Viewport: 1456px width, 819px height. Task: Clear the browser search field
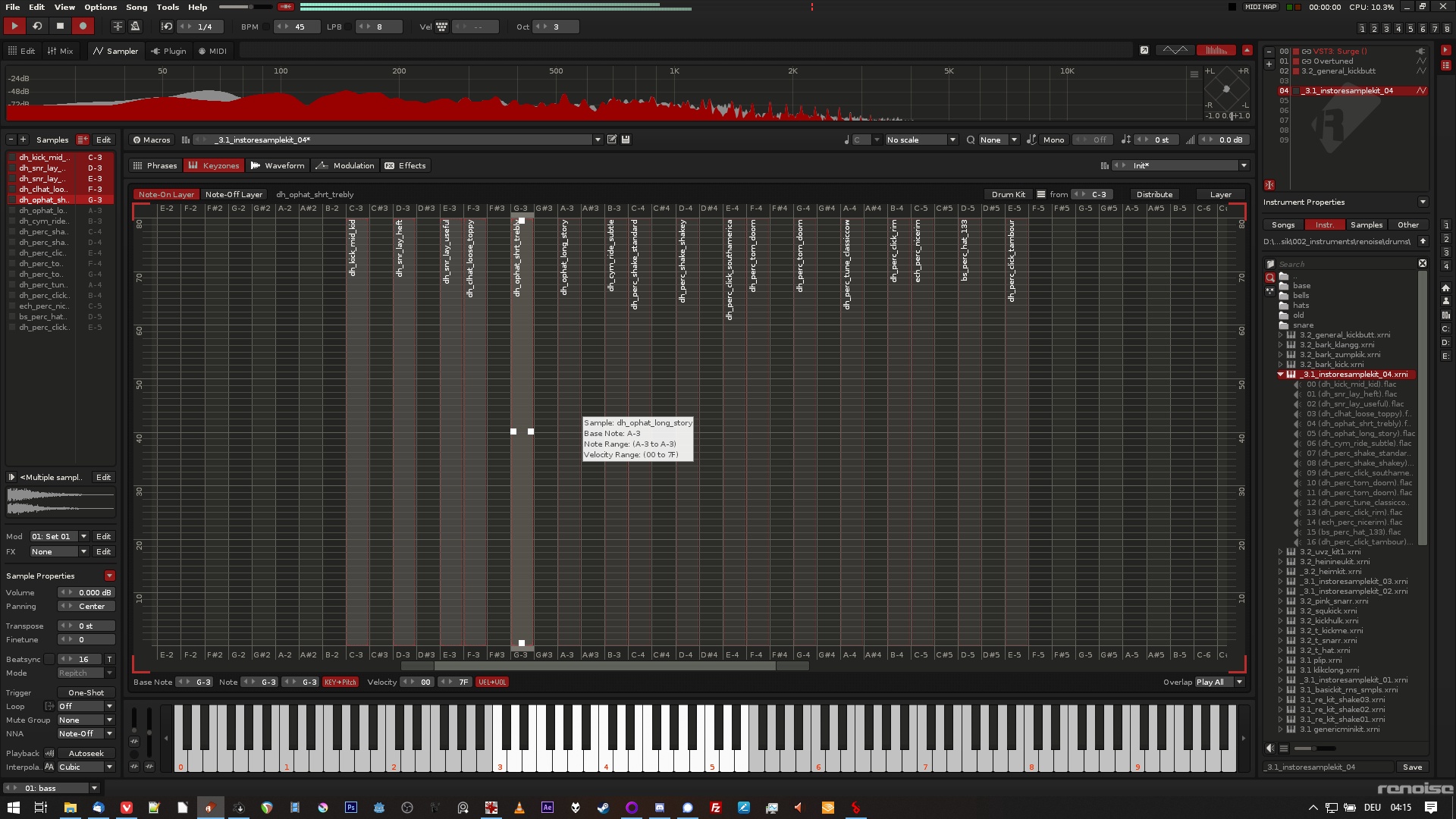pos(1423,263)
